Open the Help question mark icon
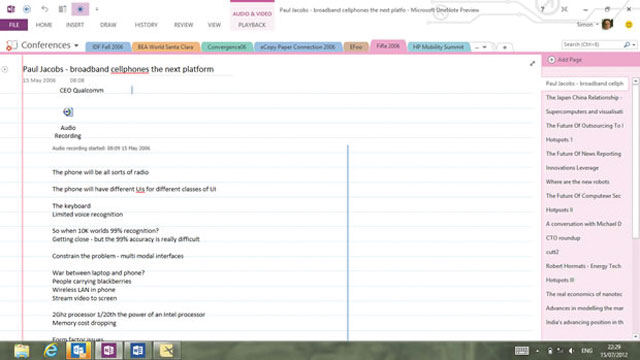The width and height of the screenshot is (640, 360). click(x=542, y=9)
